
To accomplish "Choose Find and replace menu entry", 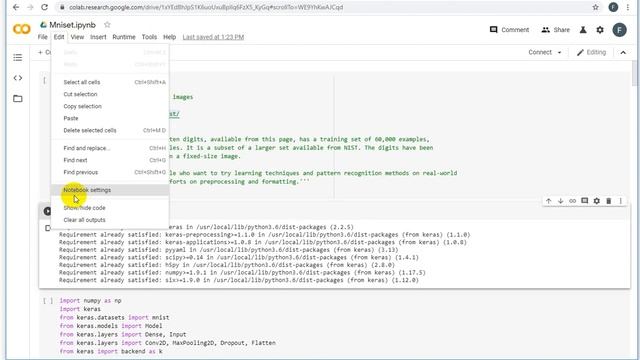I will coord(110,148).
